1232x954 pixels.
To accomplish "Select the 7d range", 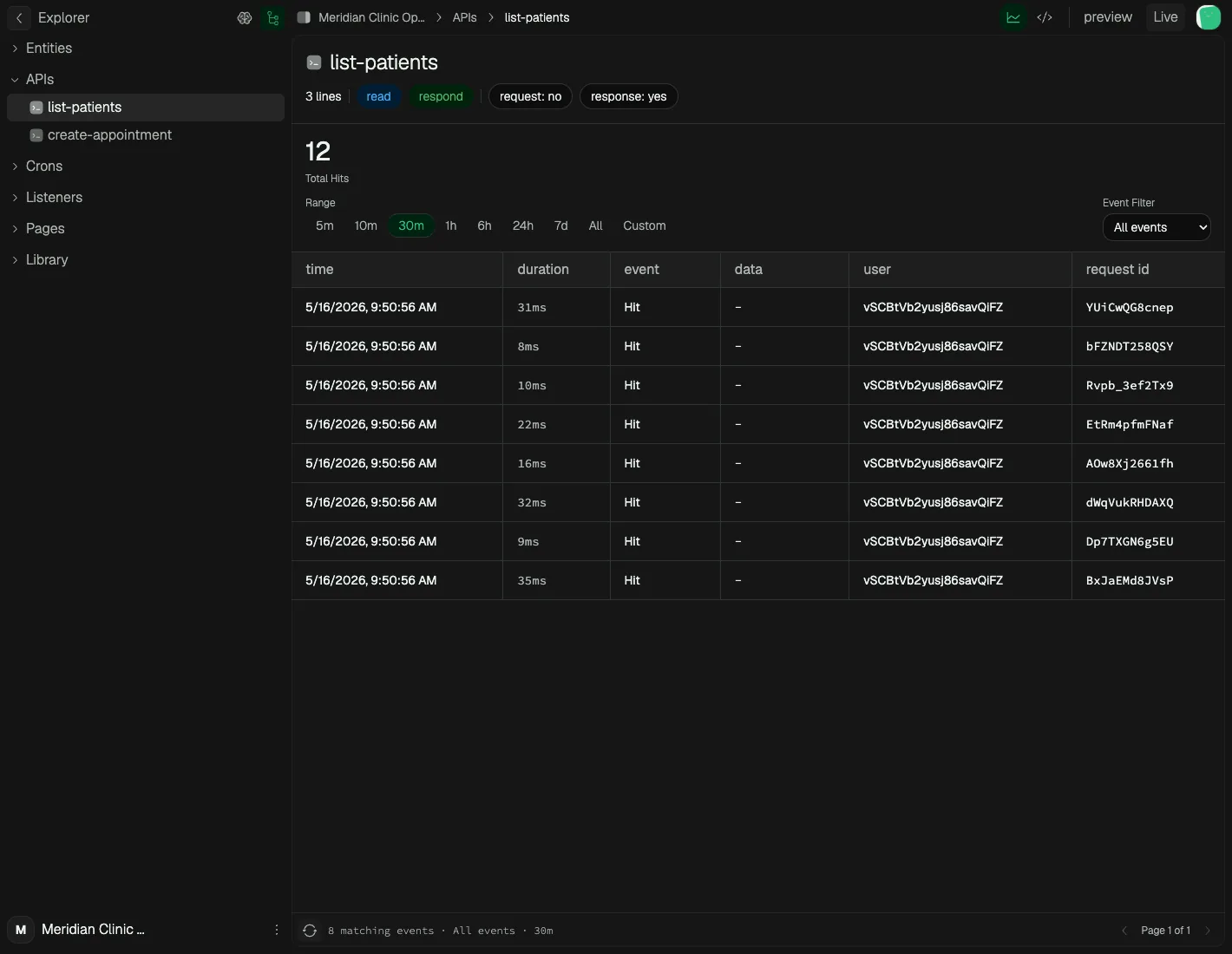I will tap(561, 225).
